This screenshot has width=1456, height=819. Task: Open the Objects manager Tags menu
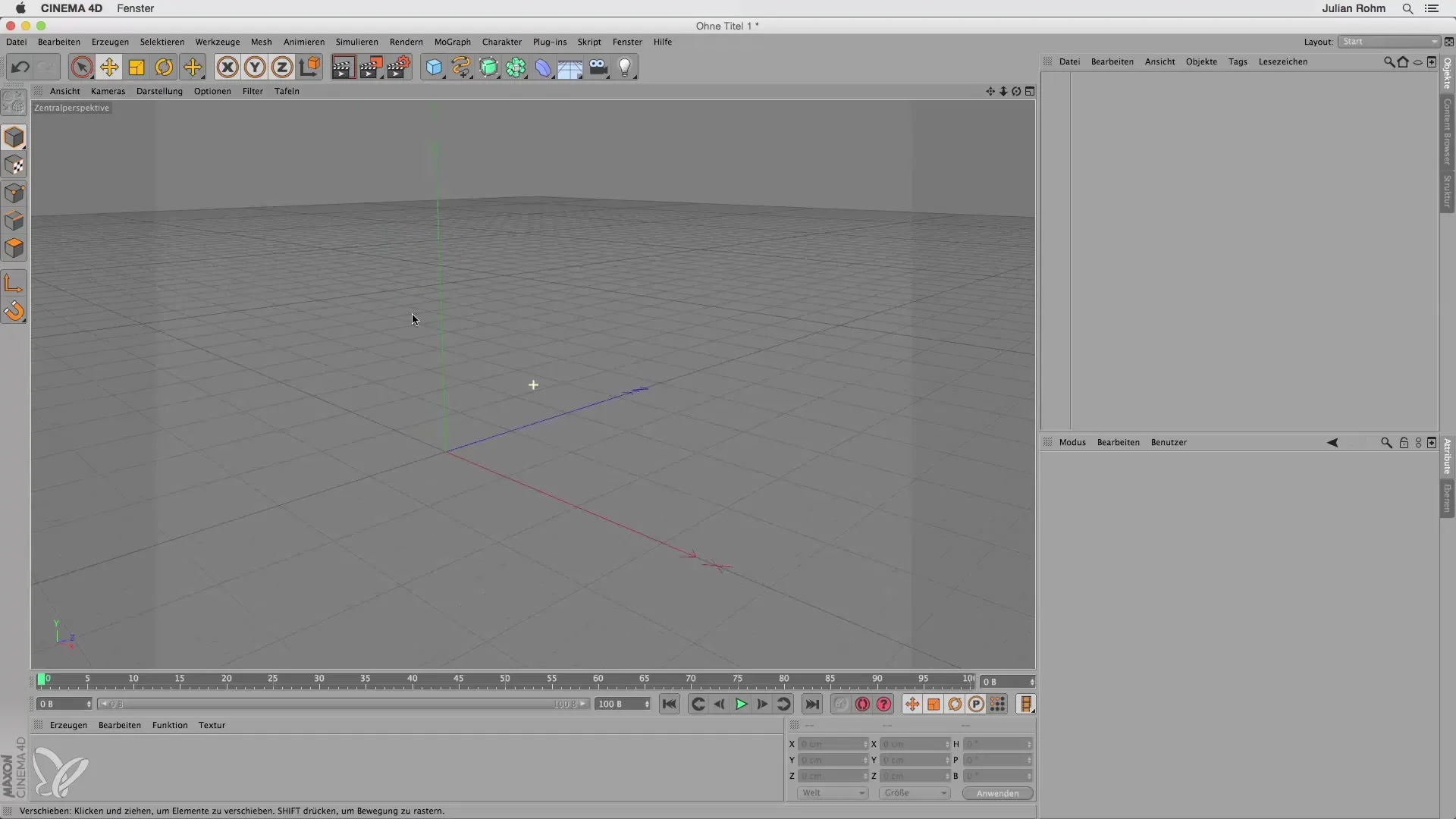point(1238,61)
